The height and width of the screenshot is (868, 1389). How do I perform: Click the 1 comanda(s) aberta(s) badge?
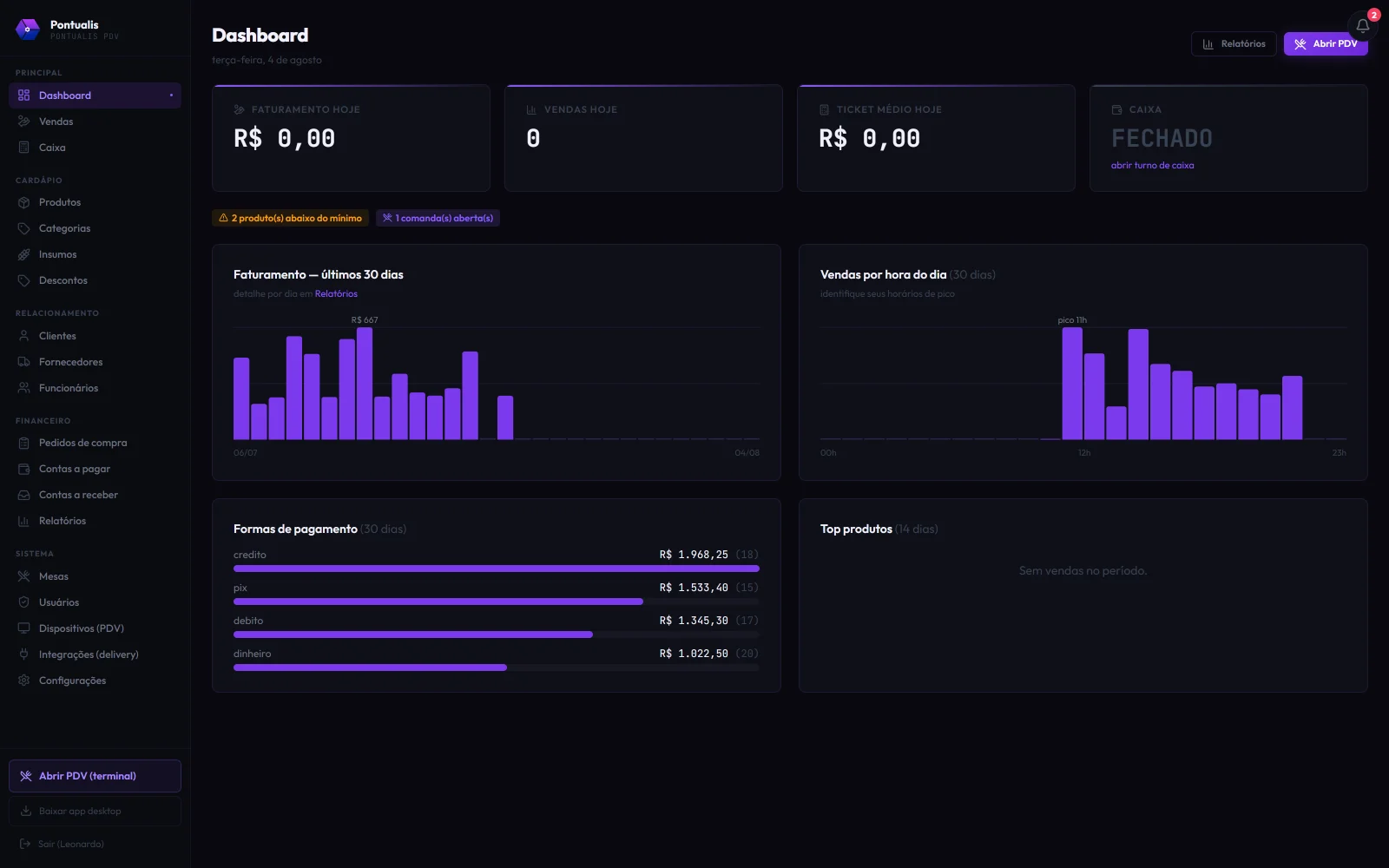pyautogui.click(x=438, y=218)
